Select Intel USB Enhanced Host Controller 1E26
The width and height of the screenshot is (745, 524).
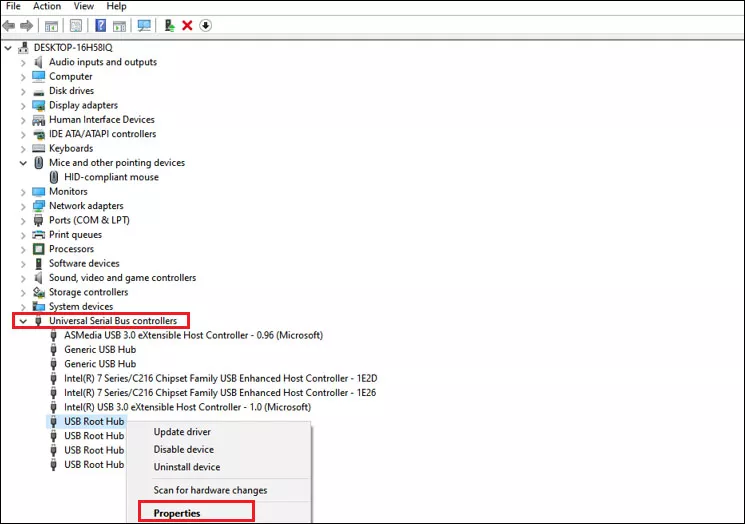[220, 393]
